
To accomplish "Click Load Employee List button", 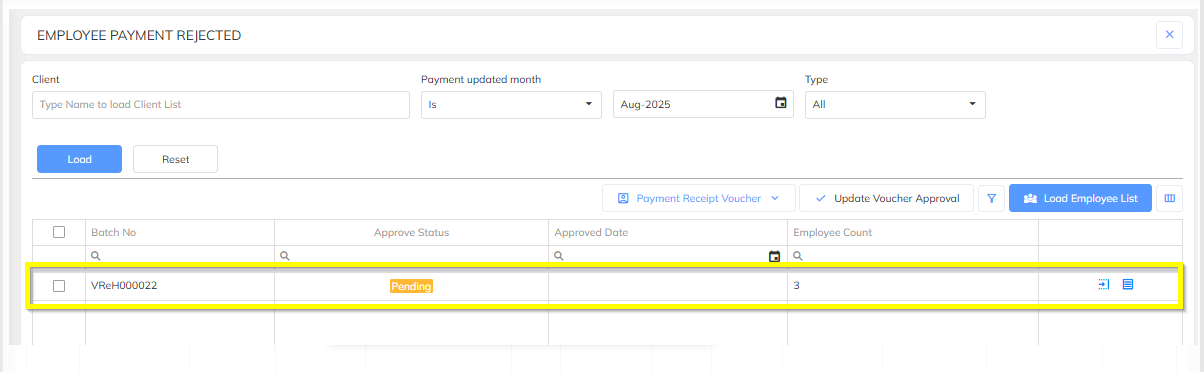I will click(1080, 199).
